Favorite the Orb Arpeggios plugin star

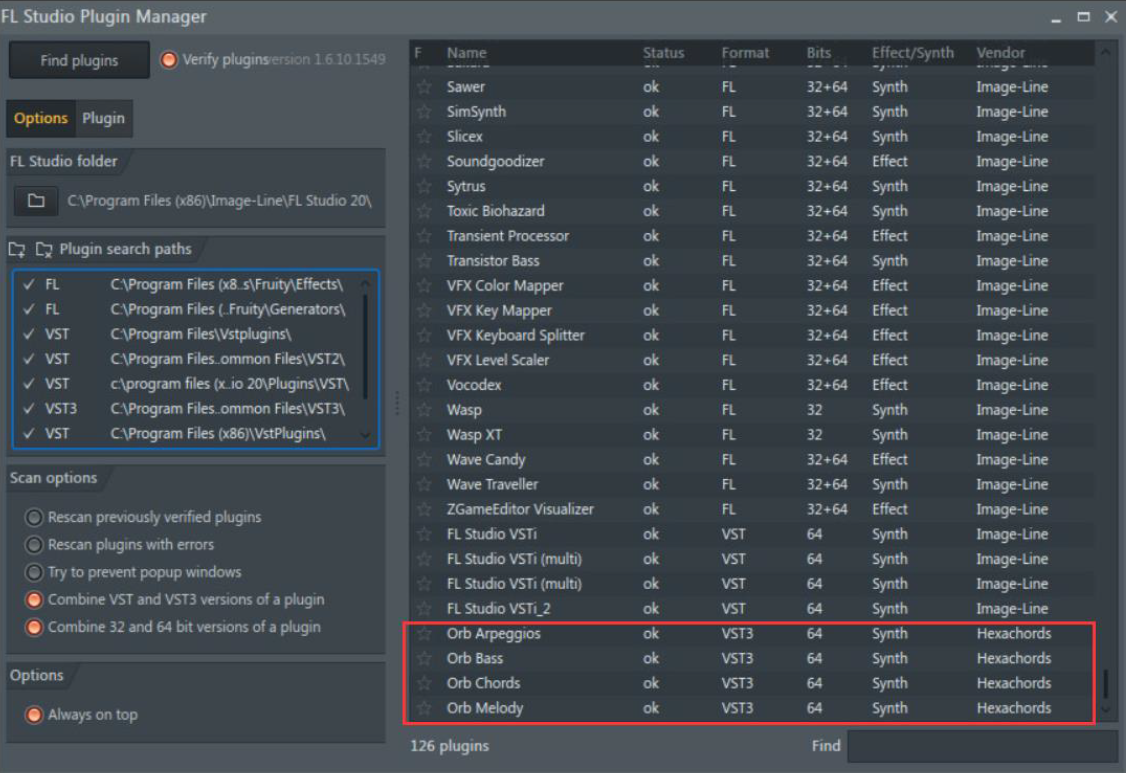point(425,634)
